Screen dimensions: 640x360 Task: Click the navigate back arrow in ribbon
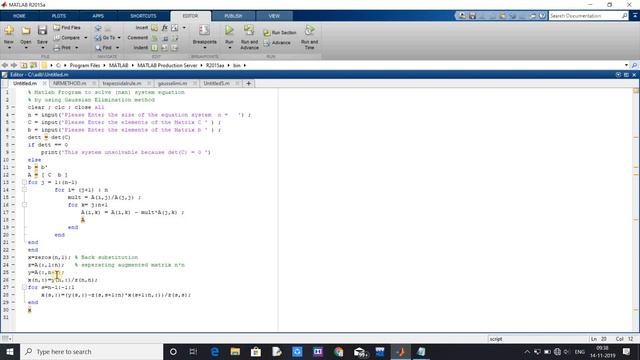98,28
